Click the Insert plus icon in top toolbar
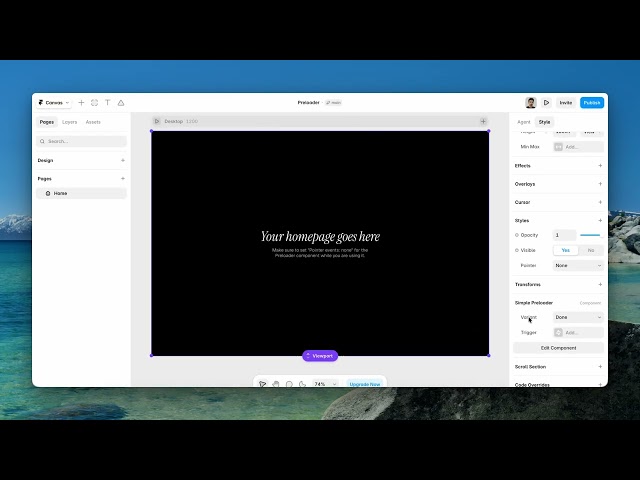The image size is (640, 480). click(81, 103)
